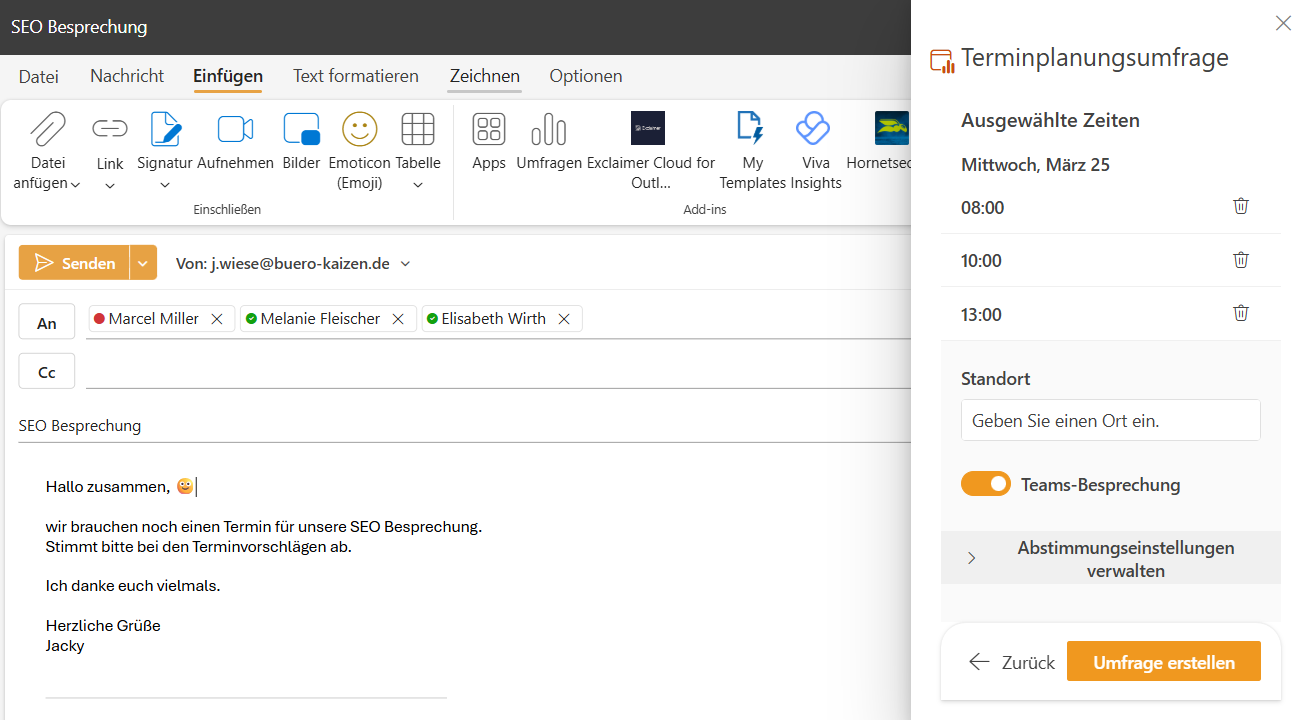Open the Umfragen poll icon

(x=548, y=130)
